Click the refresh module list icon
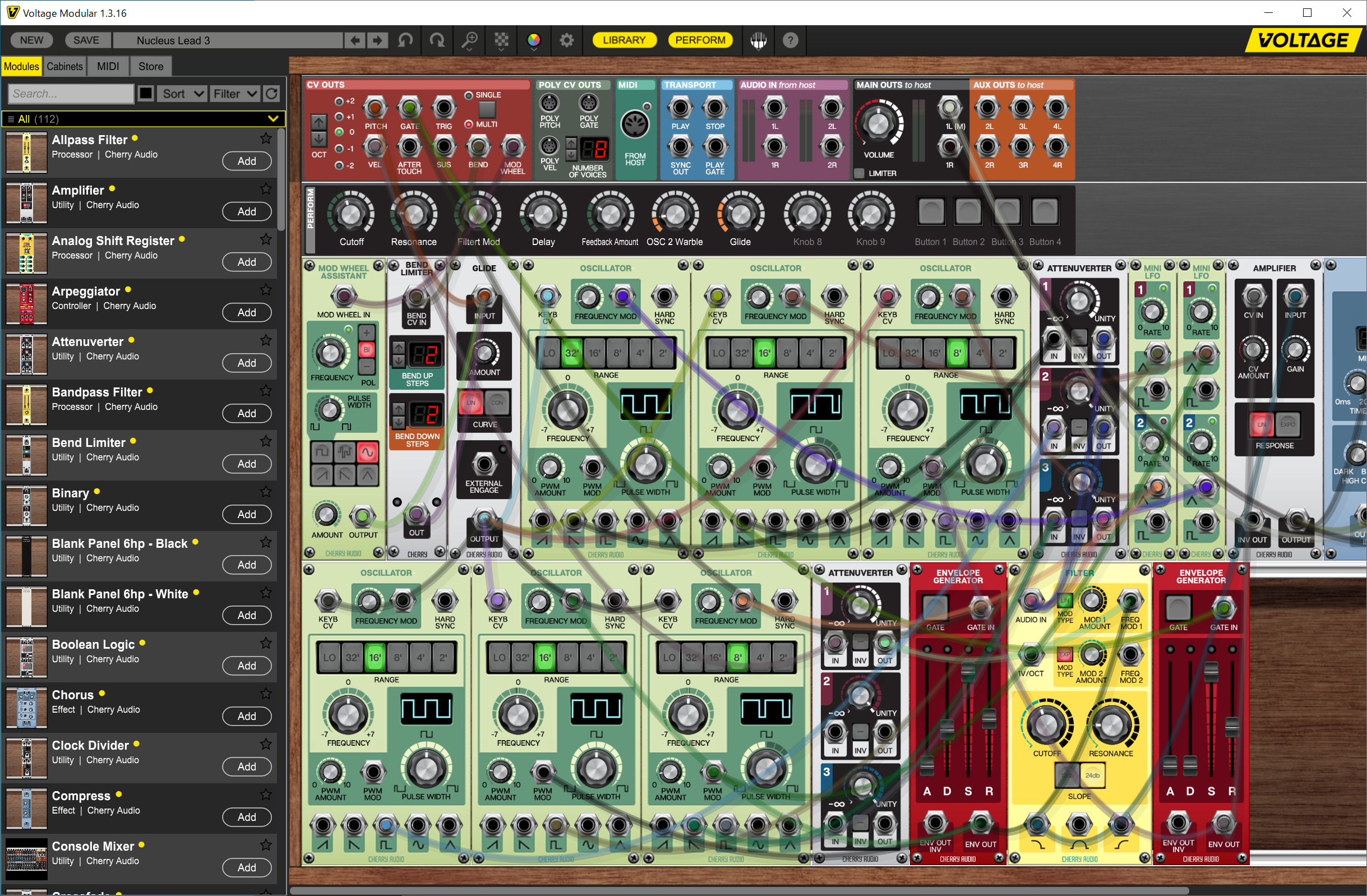The height and width of the screenshot is (896, 1367). click(273, 94)
